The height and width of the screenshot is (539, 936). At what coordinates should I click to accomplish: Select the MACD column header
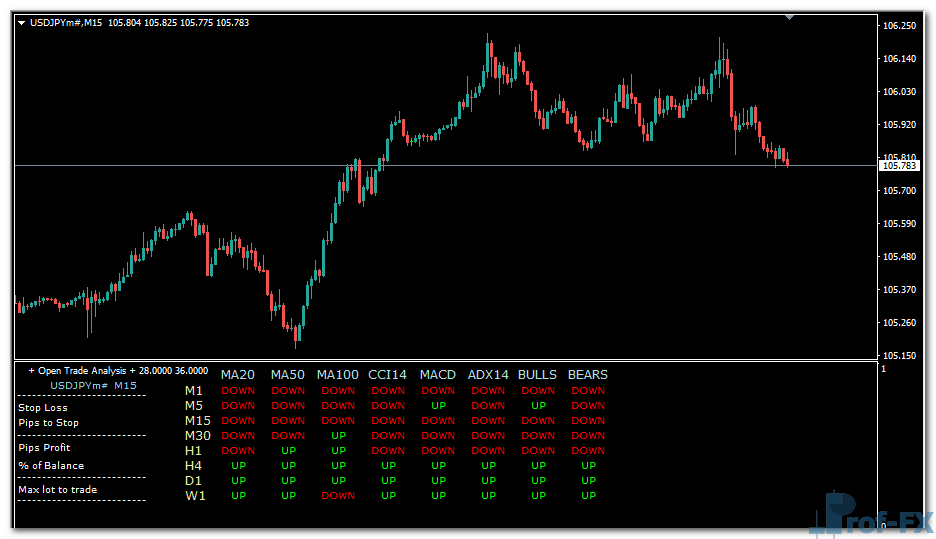click(438, 375)
